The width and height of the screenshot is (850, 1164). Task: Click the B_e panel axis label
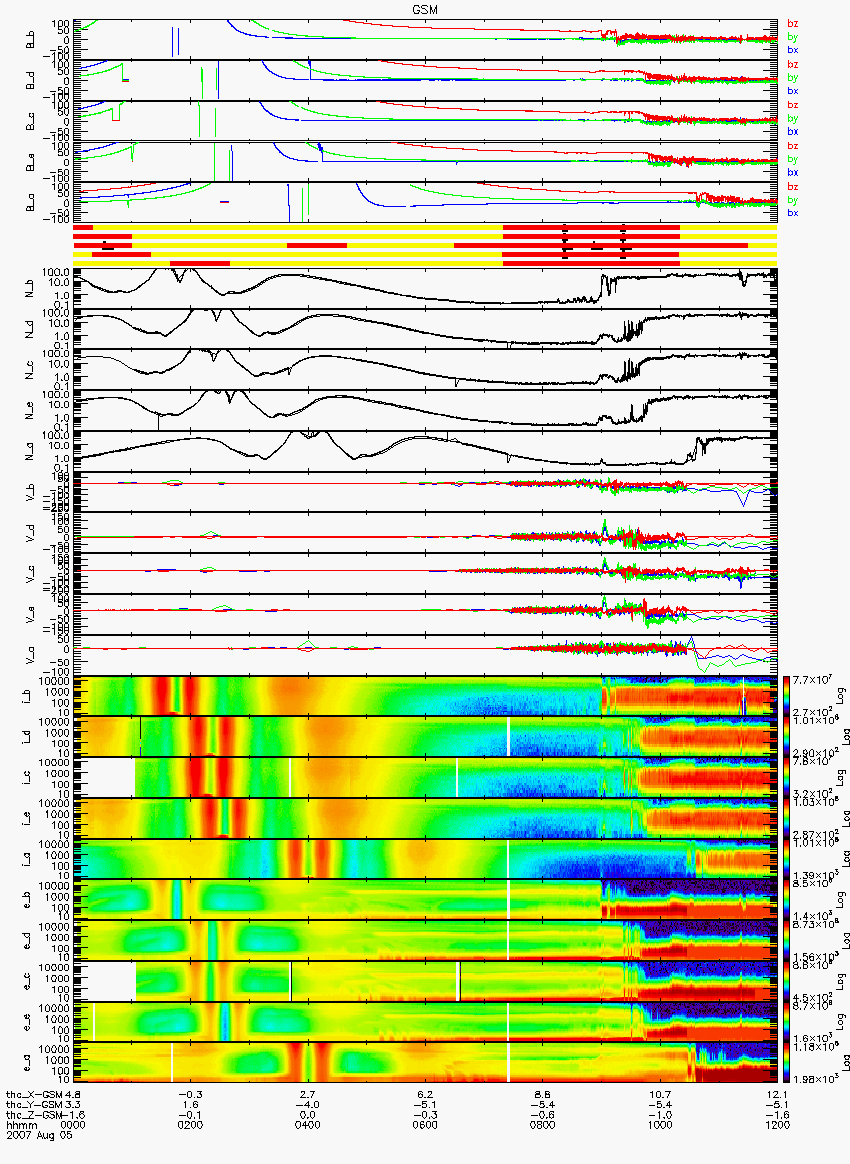click(30, 162)
